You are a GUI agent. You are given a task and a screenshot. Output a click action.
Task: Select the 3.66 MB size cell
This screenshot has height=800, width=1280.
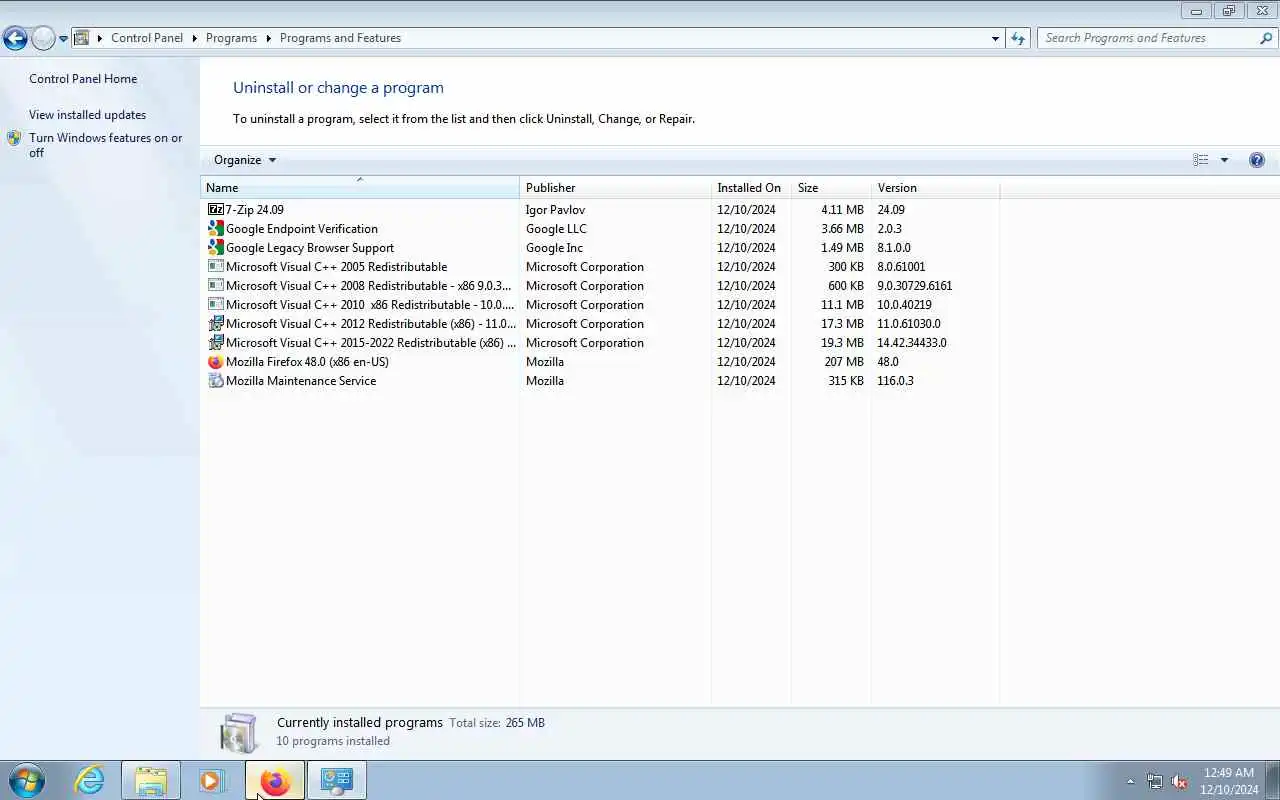click(x=842, y=229)
